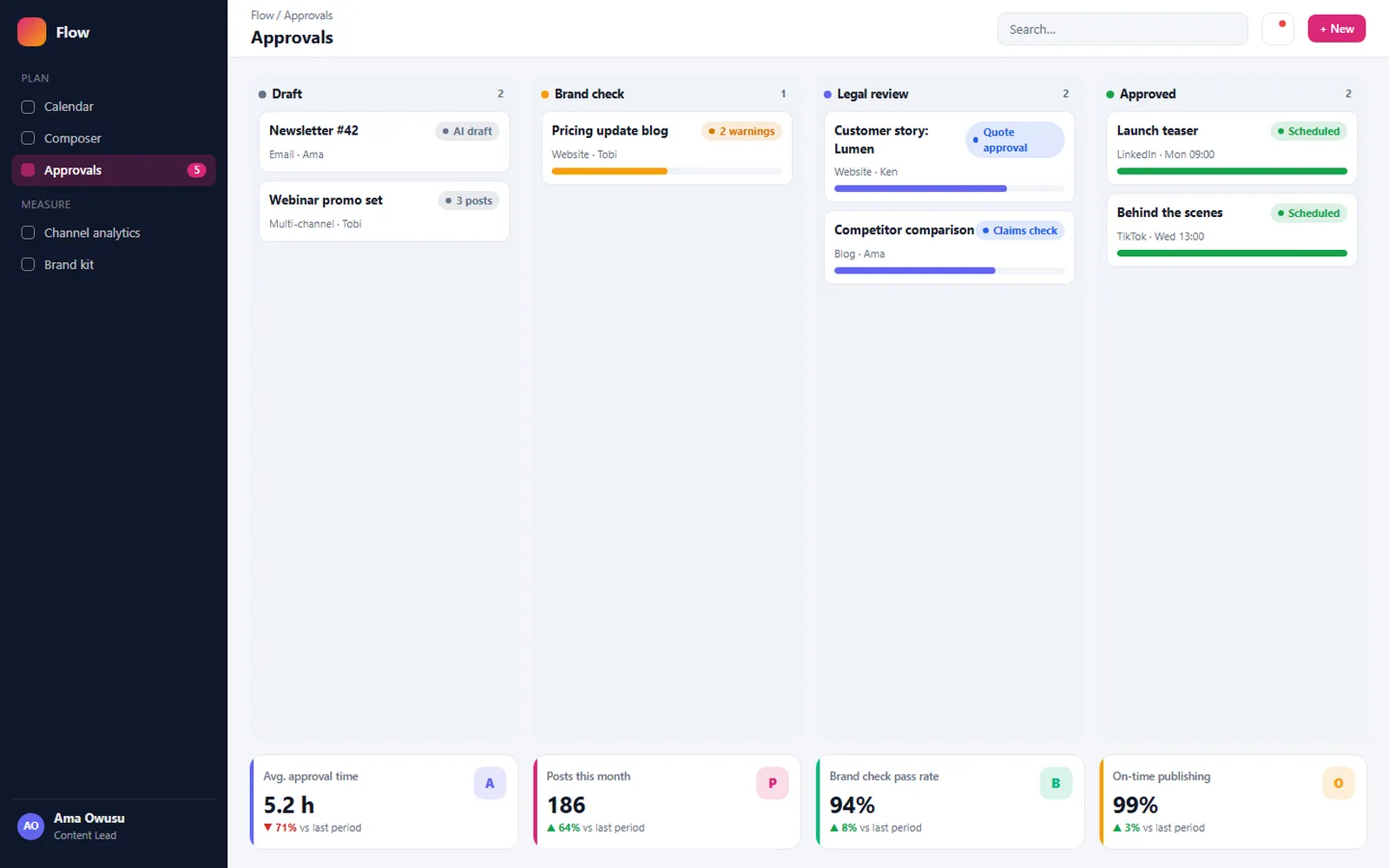This screenshot has height=868, width=1389.
Task: Click the Pricing update blog progress bar
Action: (x=667, y=171)
